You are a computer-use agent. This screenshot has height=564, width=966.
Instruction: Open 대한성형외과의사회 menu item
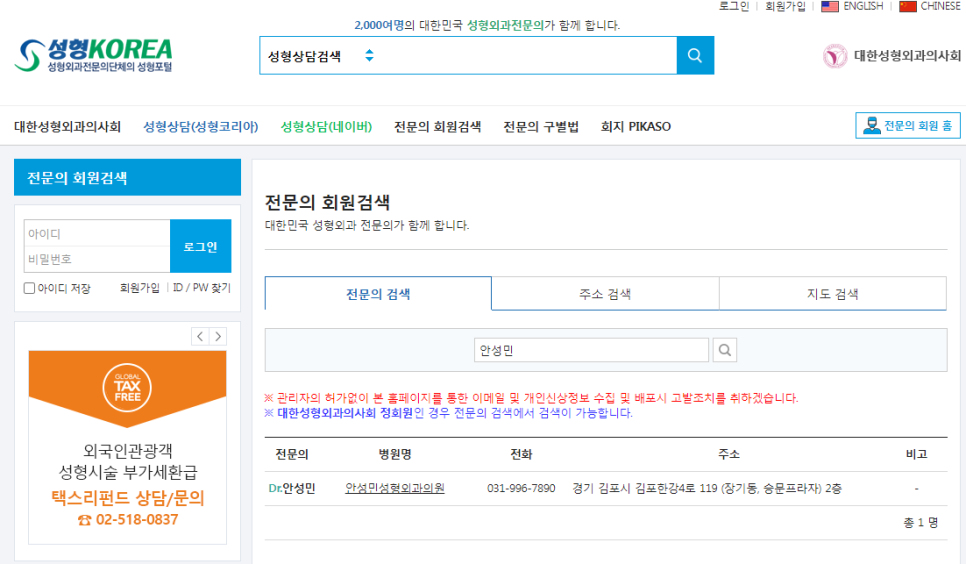68,126
